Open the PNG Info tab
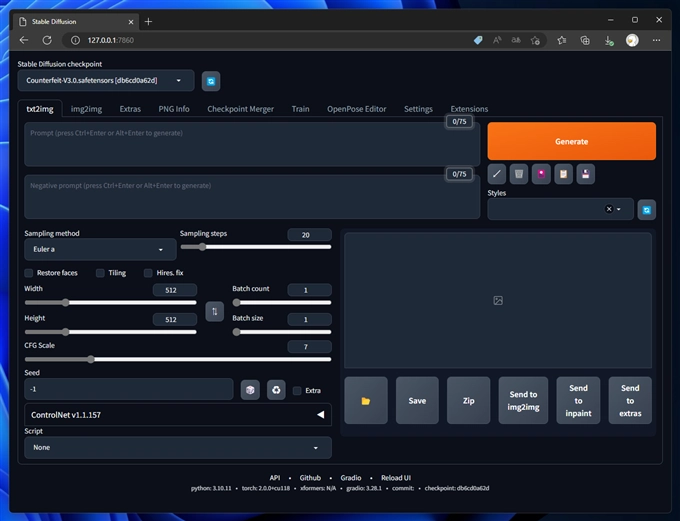 pos(174,109)
